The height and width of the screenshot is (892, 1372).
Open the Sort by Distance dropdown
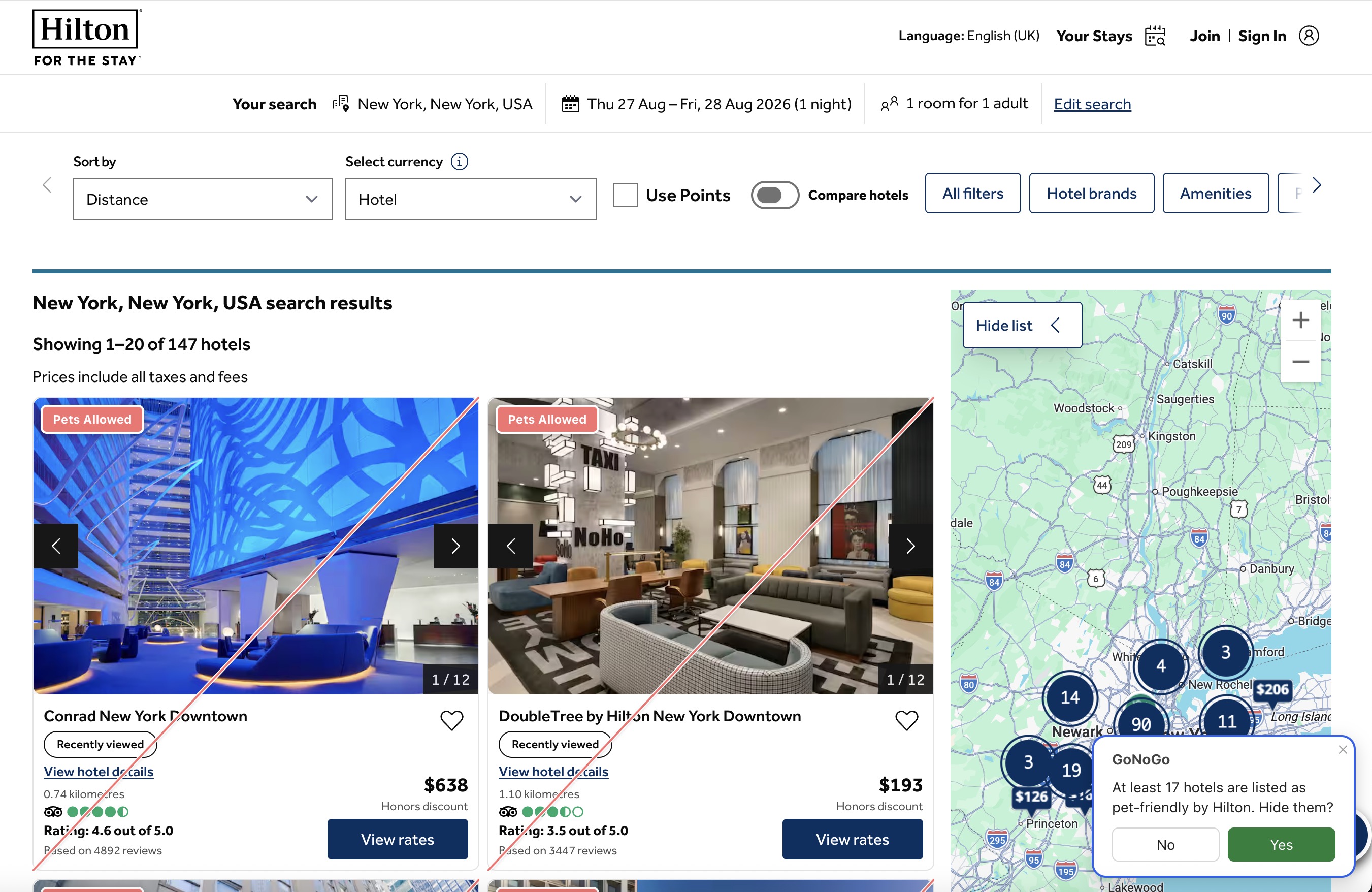(203, 199)
